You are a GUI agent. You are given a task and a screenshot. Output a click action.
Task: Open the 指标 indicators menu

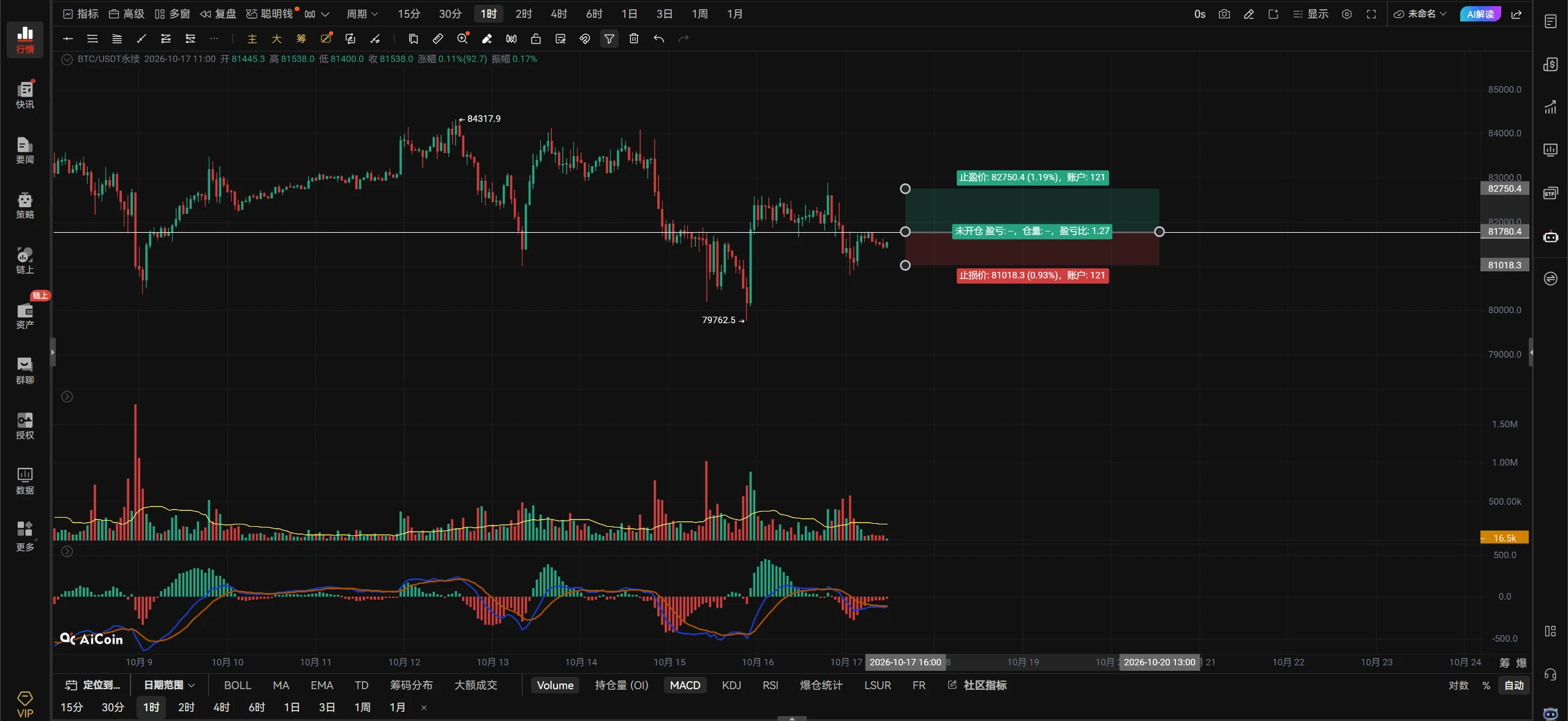click(x=81, y=14)
